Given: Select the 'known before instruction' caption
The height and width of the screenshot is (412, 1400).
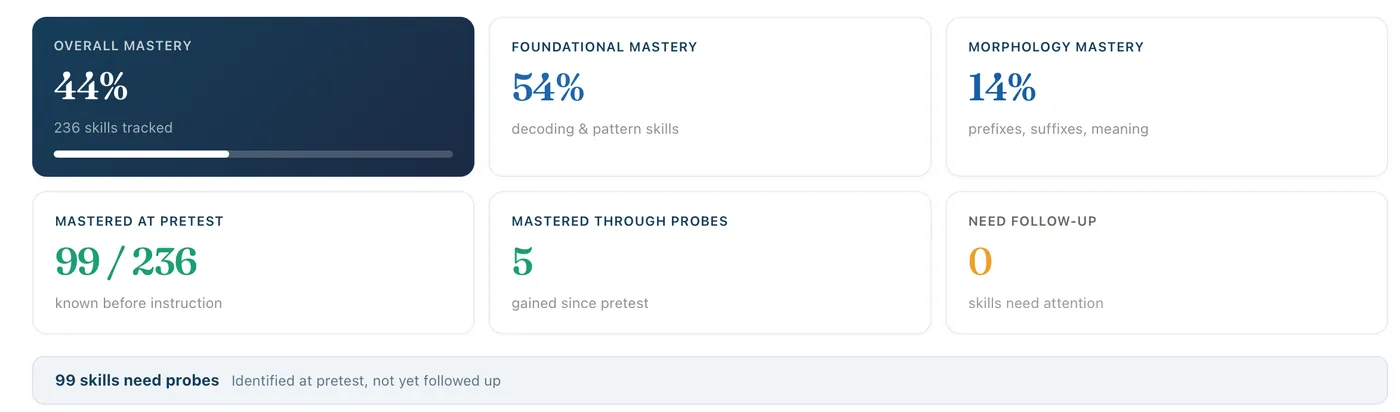Looking at the screenshot, I should coord(138,303).
